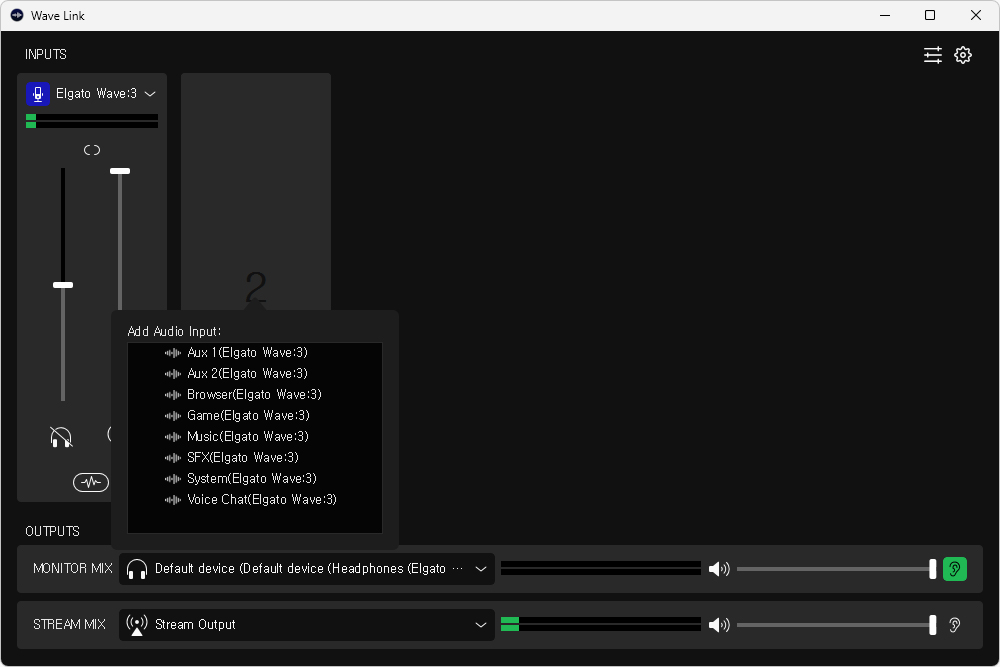Click the headphones icon in Monitor Mix

tap(136, 569)
